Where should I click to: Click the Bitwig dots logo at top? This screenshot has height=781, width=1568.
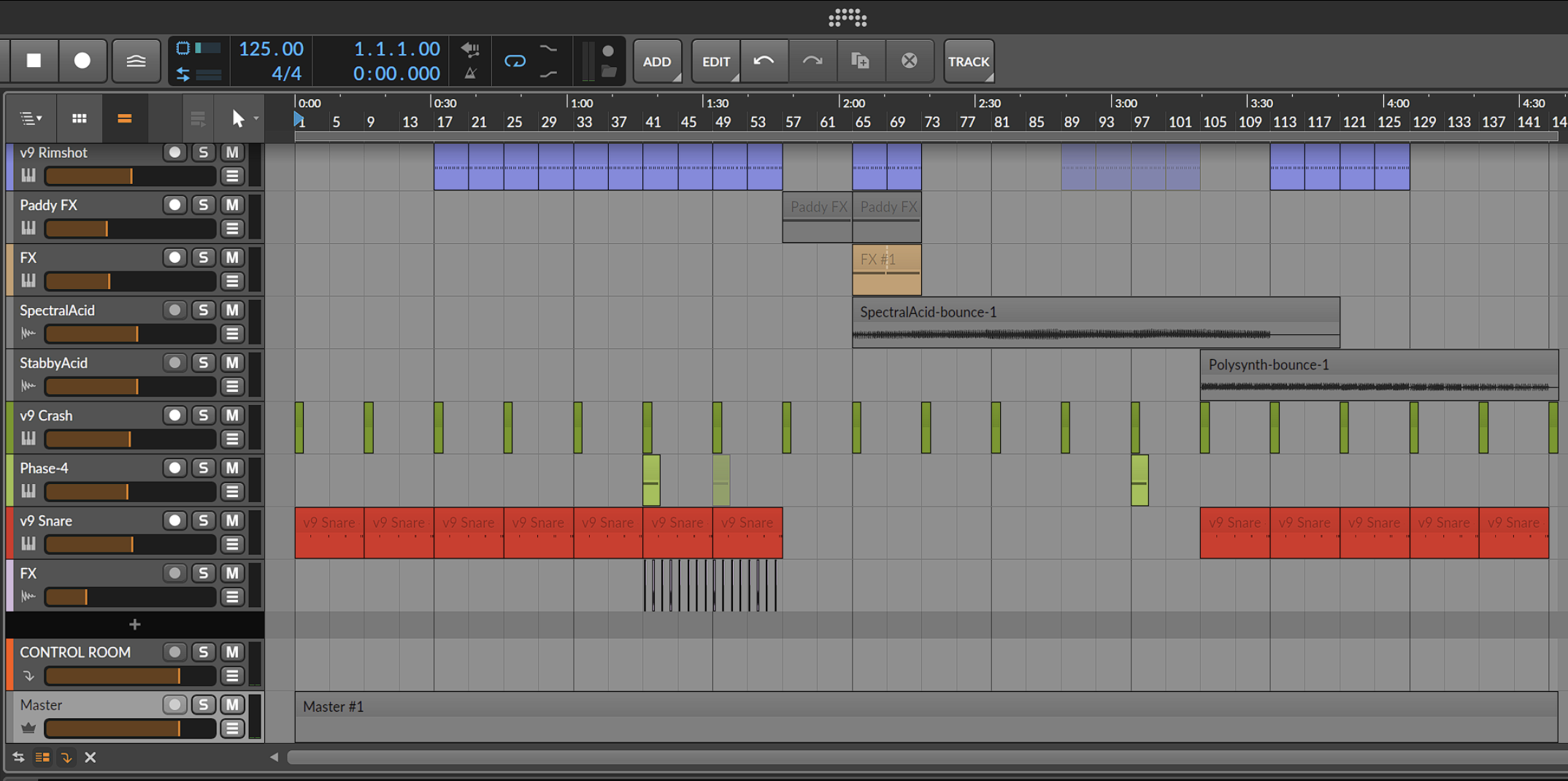(848, 18)
